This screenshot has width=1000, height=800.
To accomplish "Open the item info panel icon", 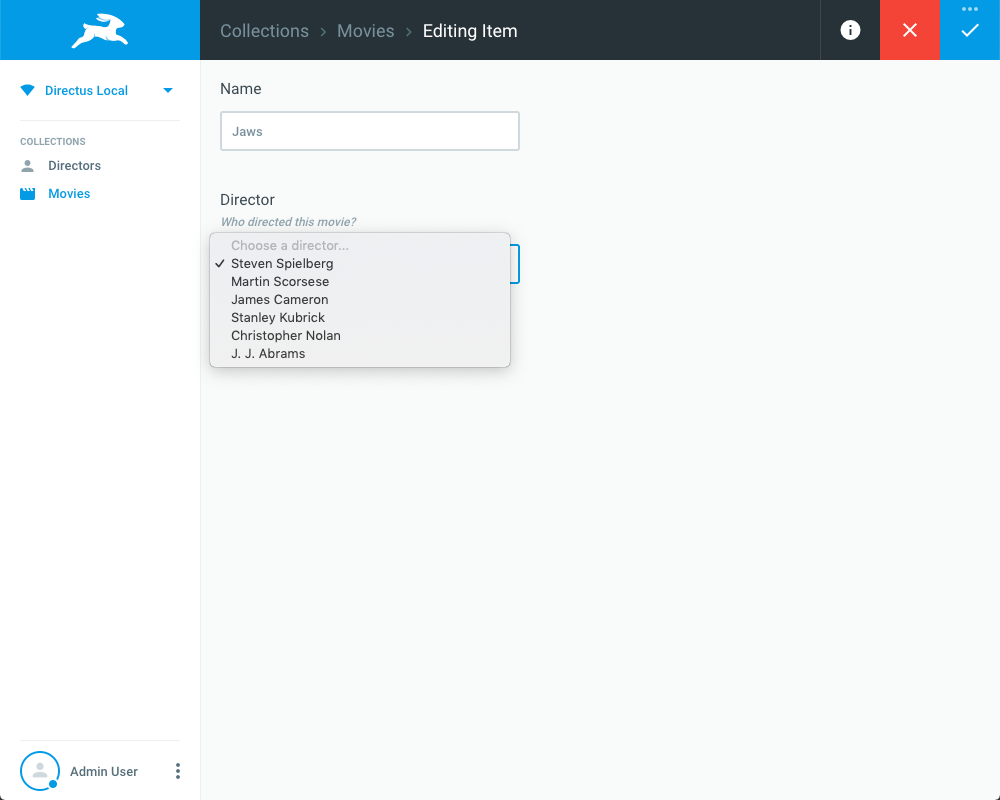I will coord(849,30).
